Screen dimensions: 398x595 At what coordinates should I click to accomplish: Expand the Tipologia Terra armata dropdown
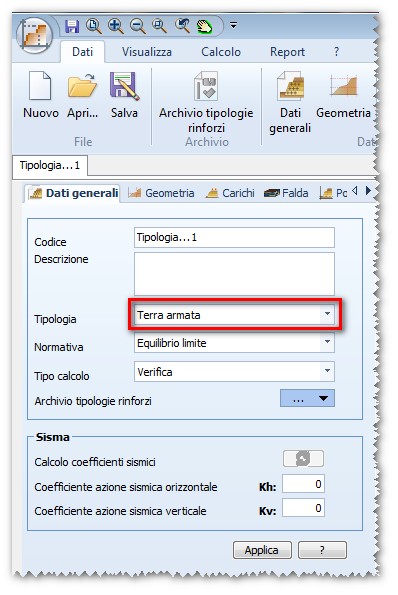point(327,314)
